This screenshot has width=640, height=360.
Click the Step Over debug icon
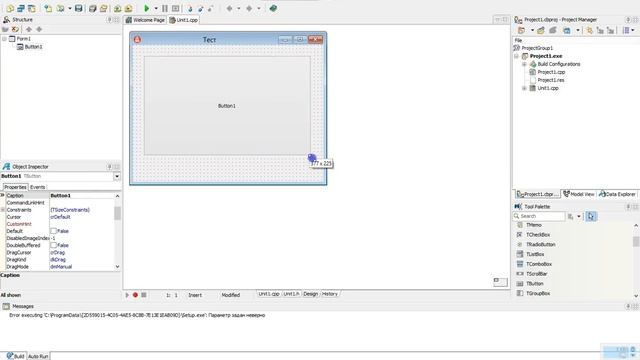(200, 8)
